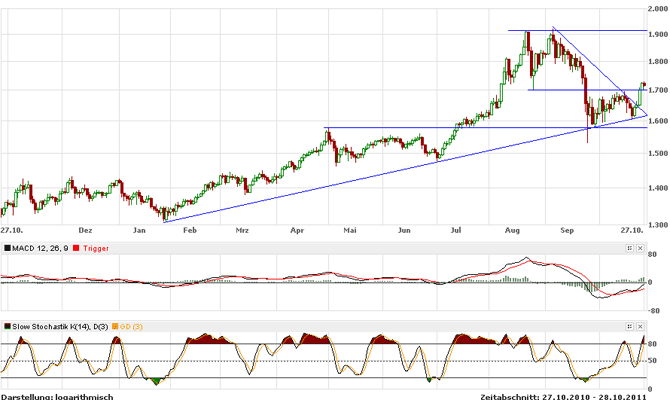Select the red 'Trigger' legend label
The height and width of the screenshot is (400, 670).
point(96,247)
